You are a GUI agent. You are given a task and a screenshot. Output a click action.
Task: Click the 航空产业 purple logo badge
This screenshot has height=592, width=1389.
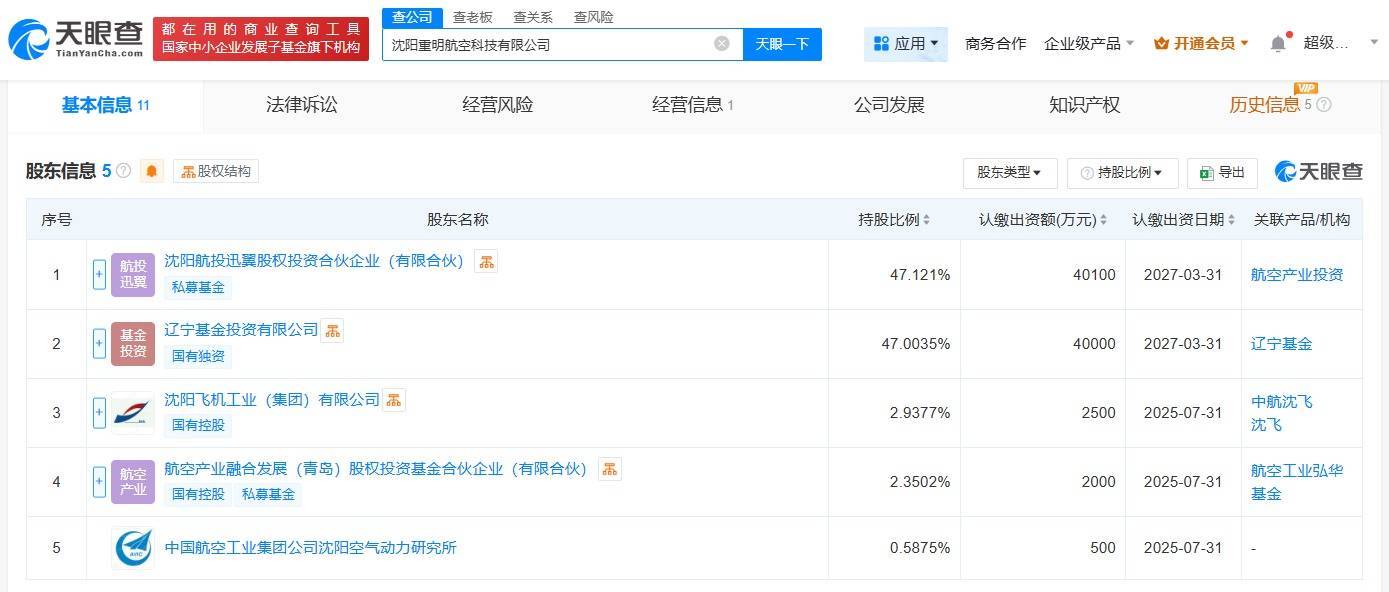pos(133,482)
